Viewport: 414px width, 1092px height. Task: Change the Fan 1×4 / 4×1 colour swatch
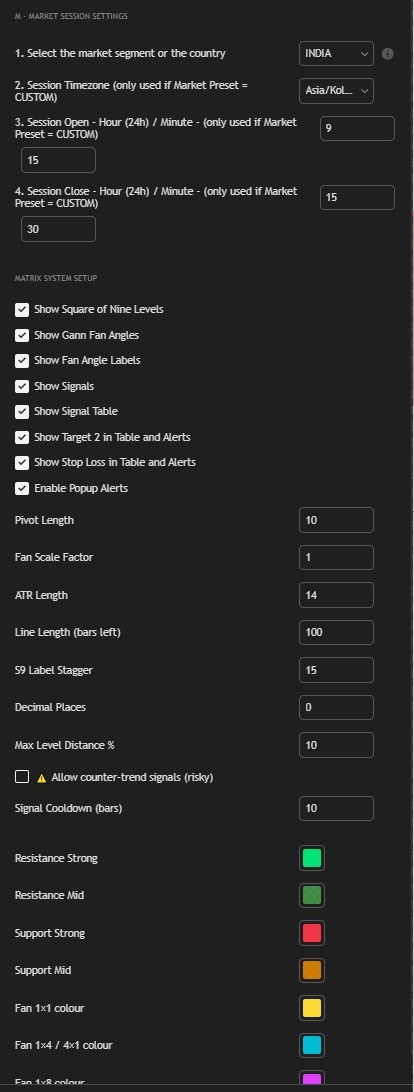tap(312, 1045)
